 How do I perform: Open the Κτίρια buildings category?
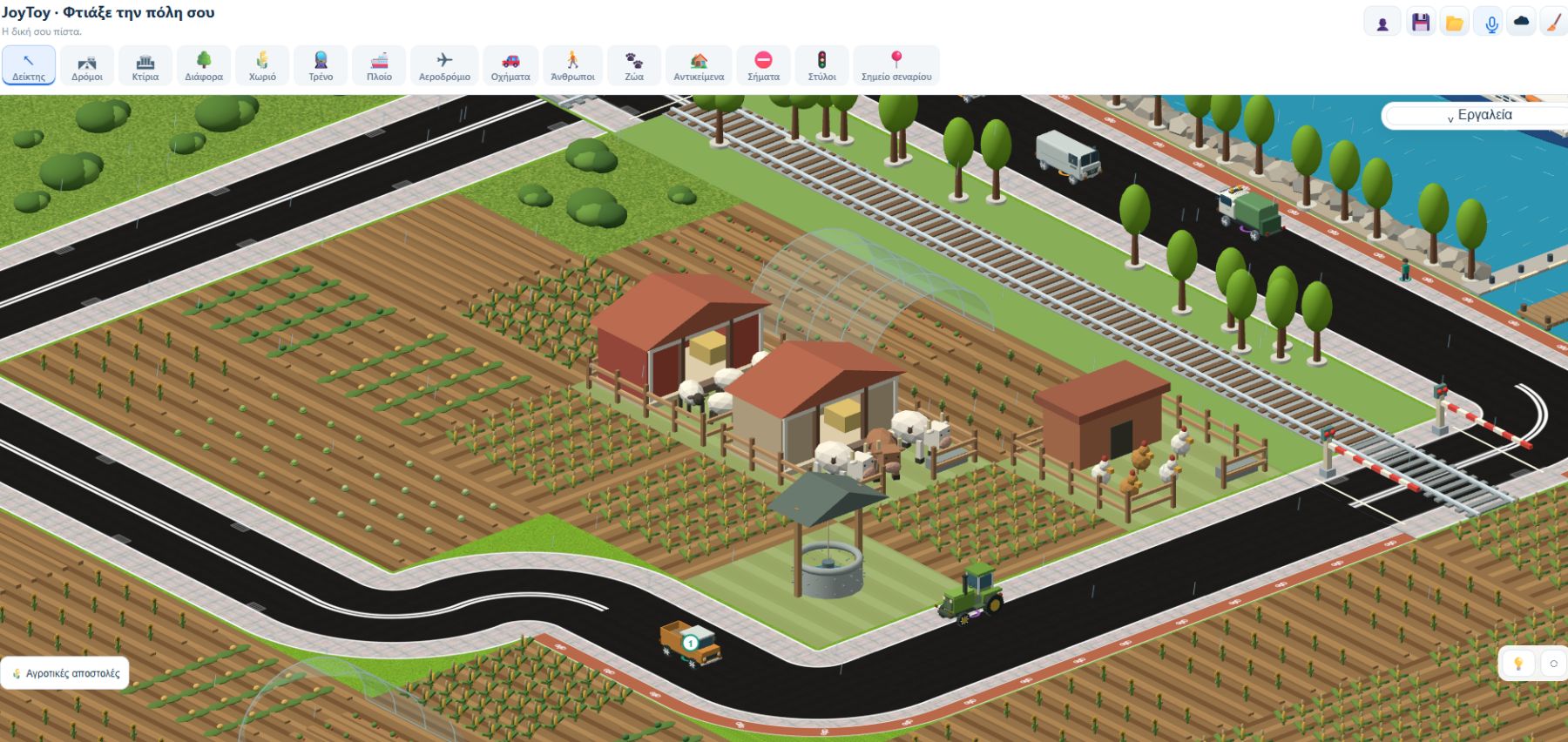145,65
